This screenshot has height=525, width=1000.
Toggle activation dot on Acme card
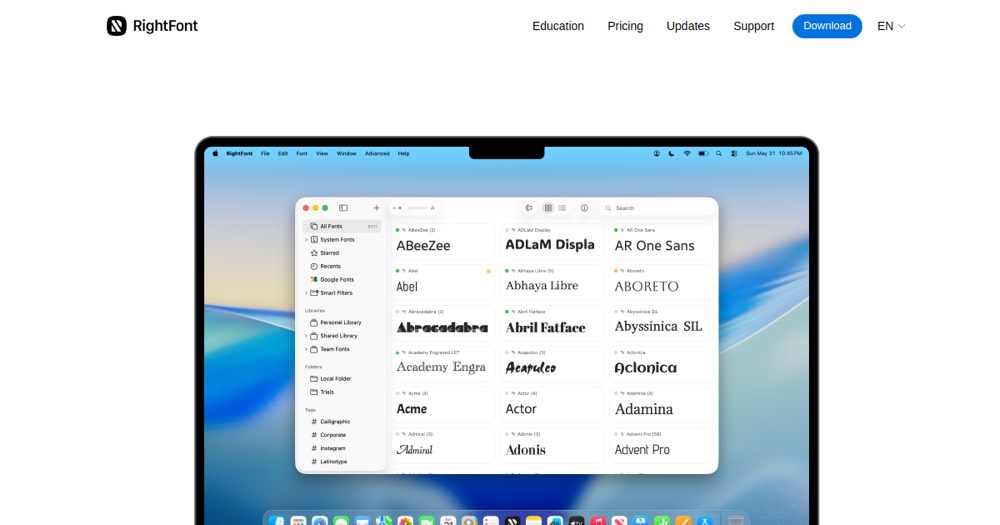click(x=397, y=394)
